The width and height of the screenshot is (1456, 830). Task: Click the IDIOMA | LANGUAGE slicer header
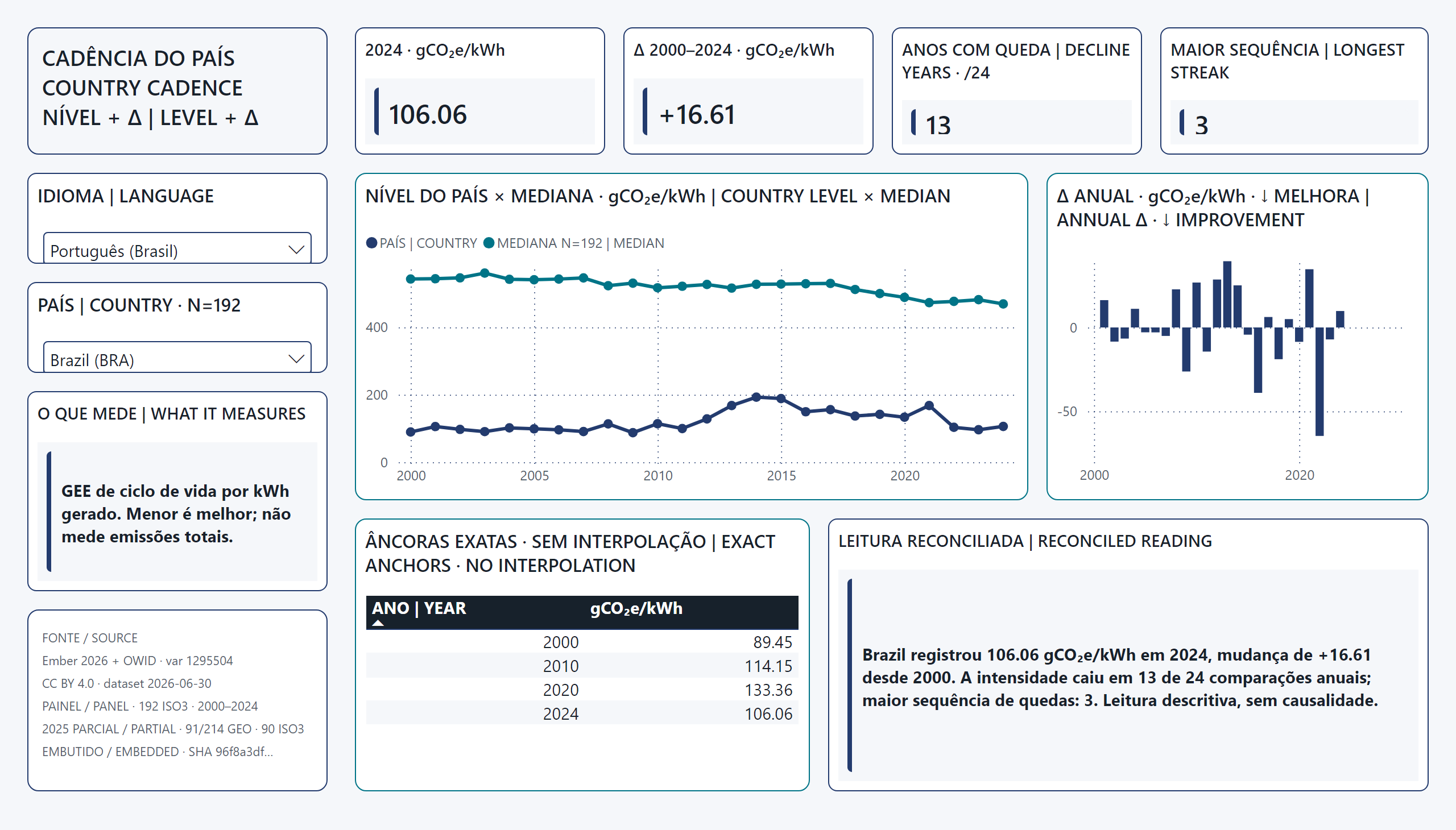[x=126, y=196]
